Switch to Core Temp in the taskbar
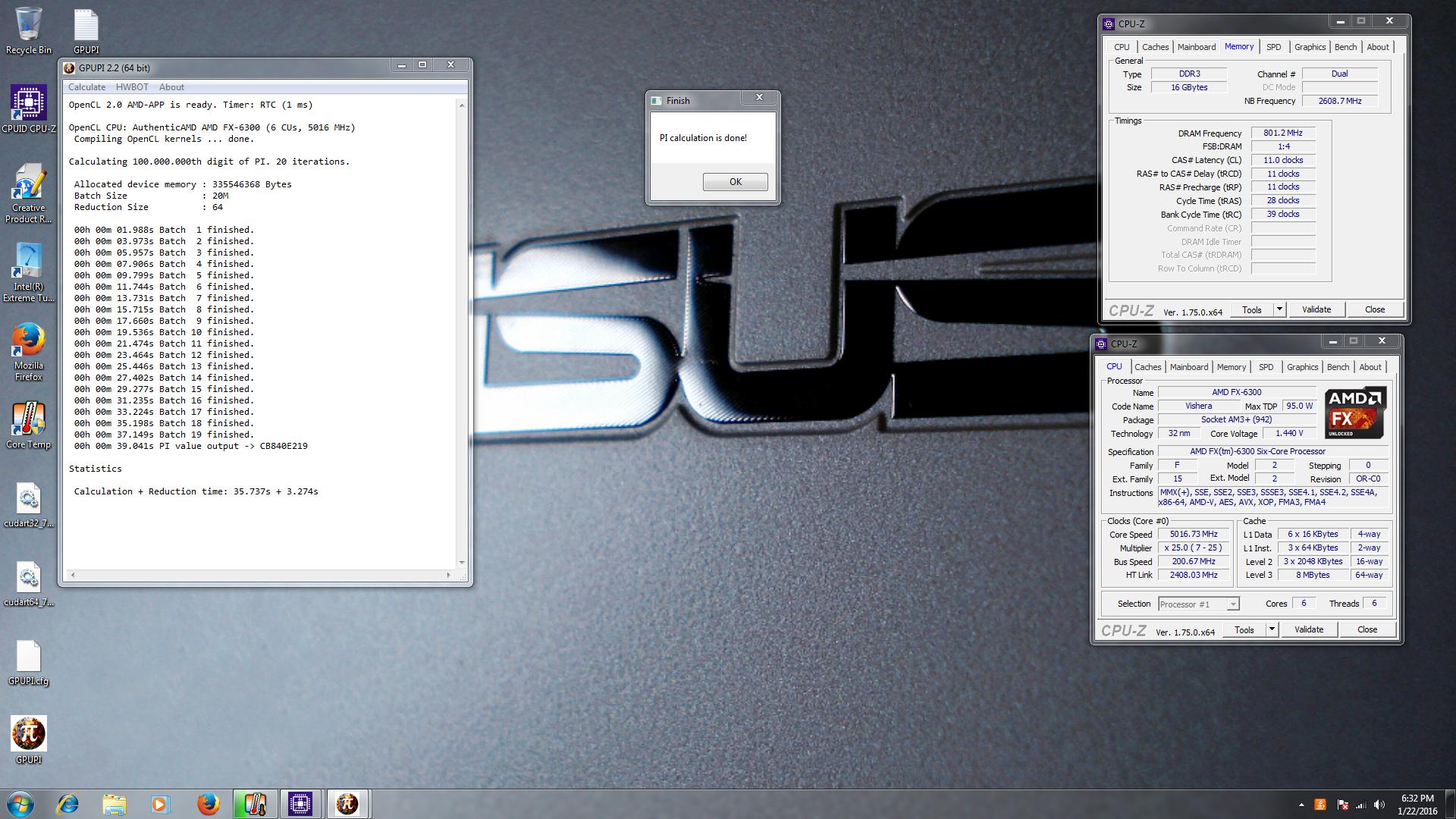 [x=254, y=804]
